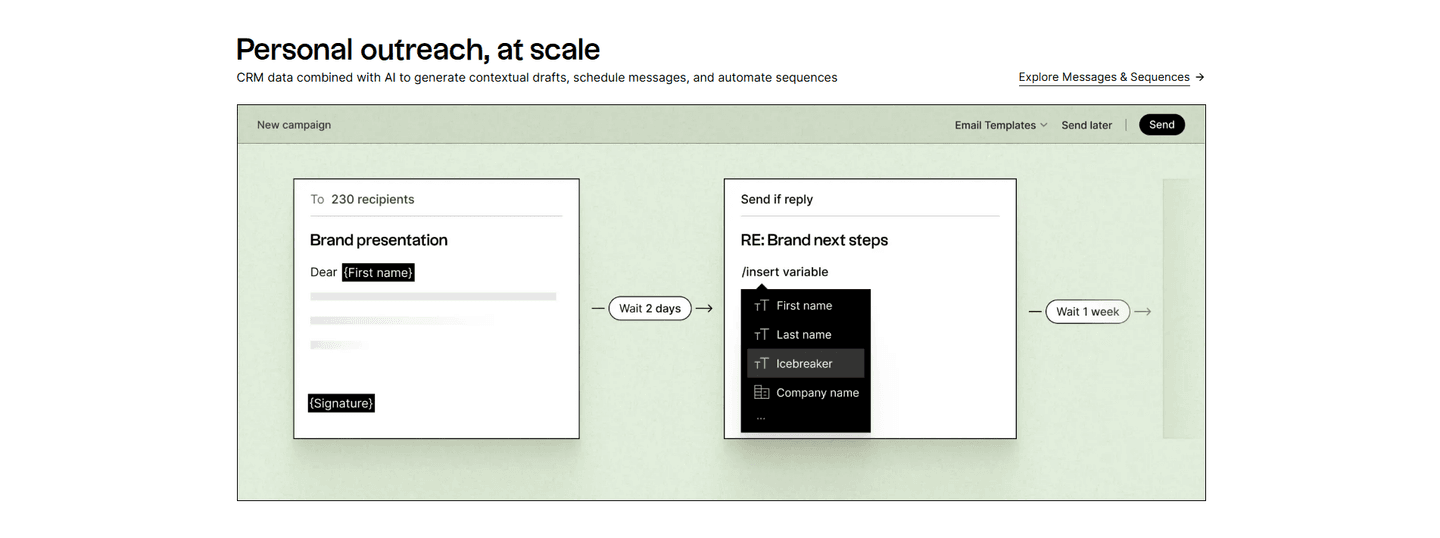Click the text-type icon beside Last name

761,335
